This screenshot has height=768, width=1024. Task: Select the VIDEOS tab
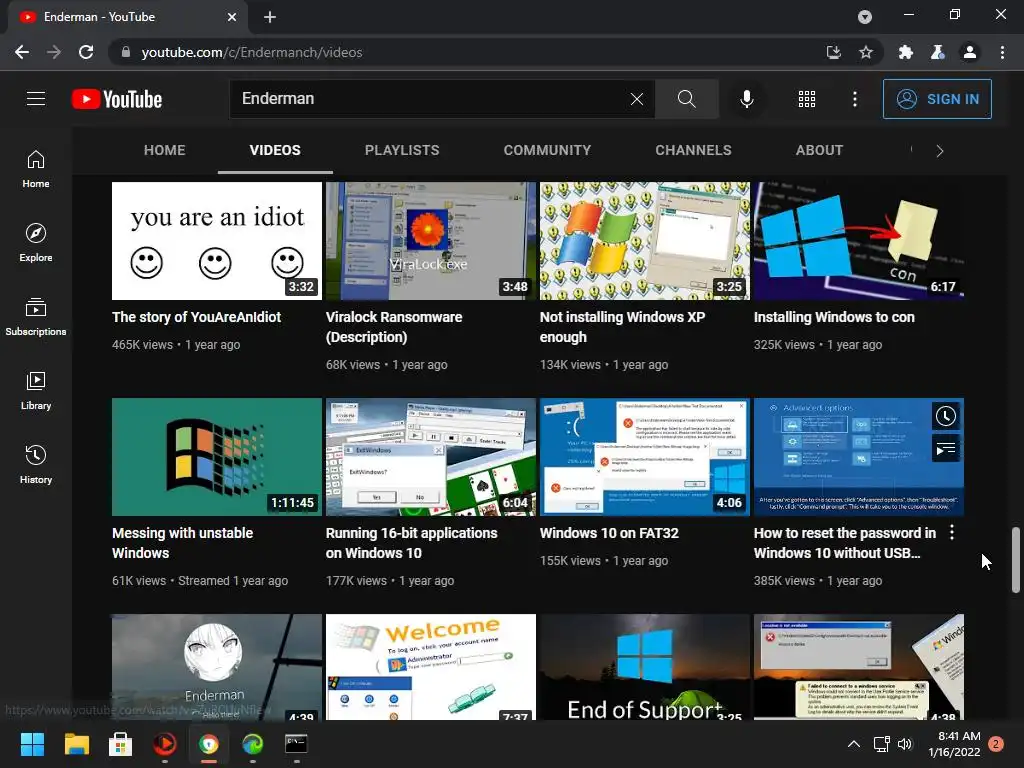coord(275,150)
